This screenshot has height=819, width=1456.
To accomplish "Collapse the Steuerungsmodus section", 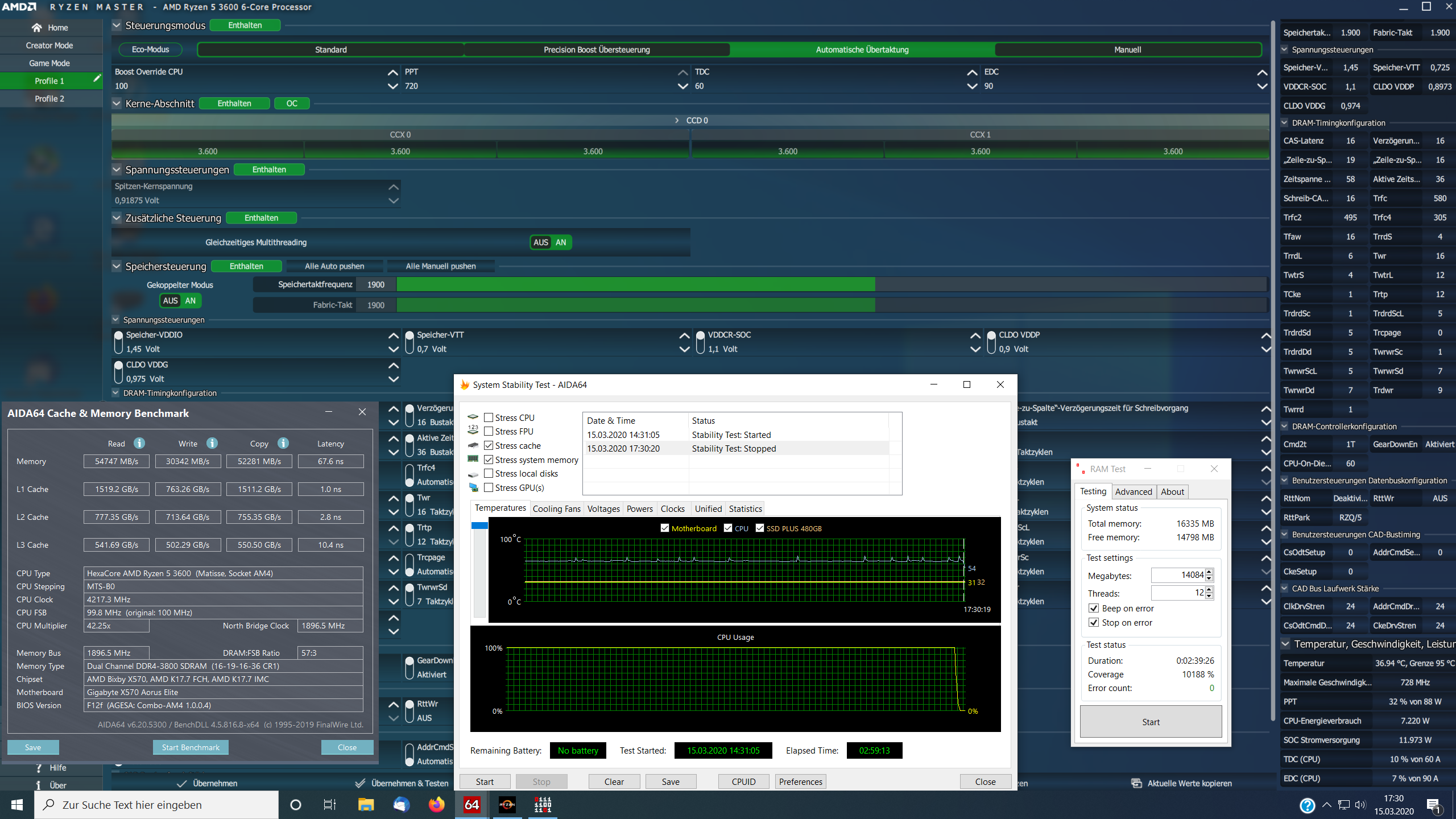I will pyautogui.click(x=117, y=26).
